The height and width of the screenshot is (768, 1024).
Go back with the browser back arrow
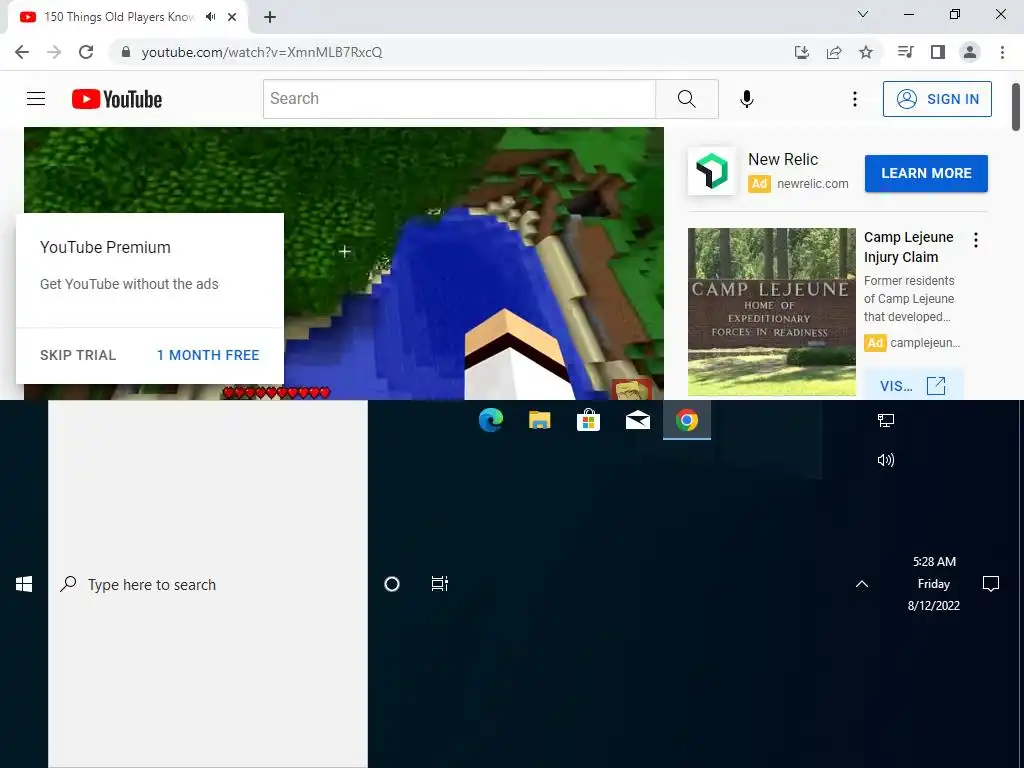tap(22, 52)
